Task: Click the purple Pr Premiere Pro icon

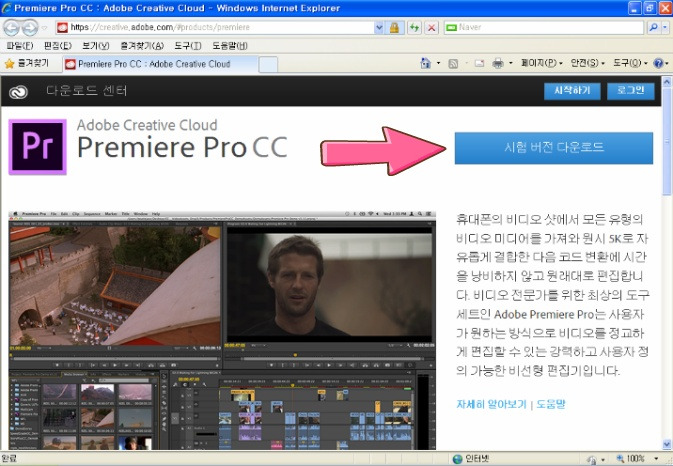Action: coord(38,147)
